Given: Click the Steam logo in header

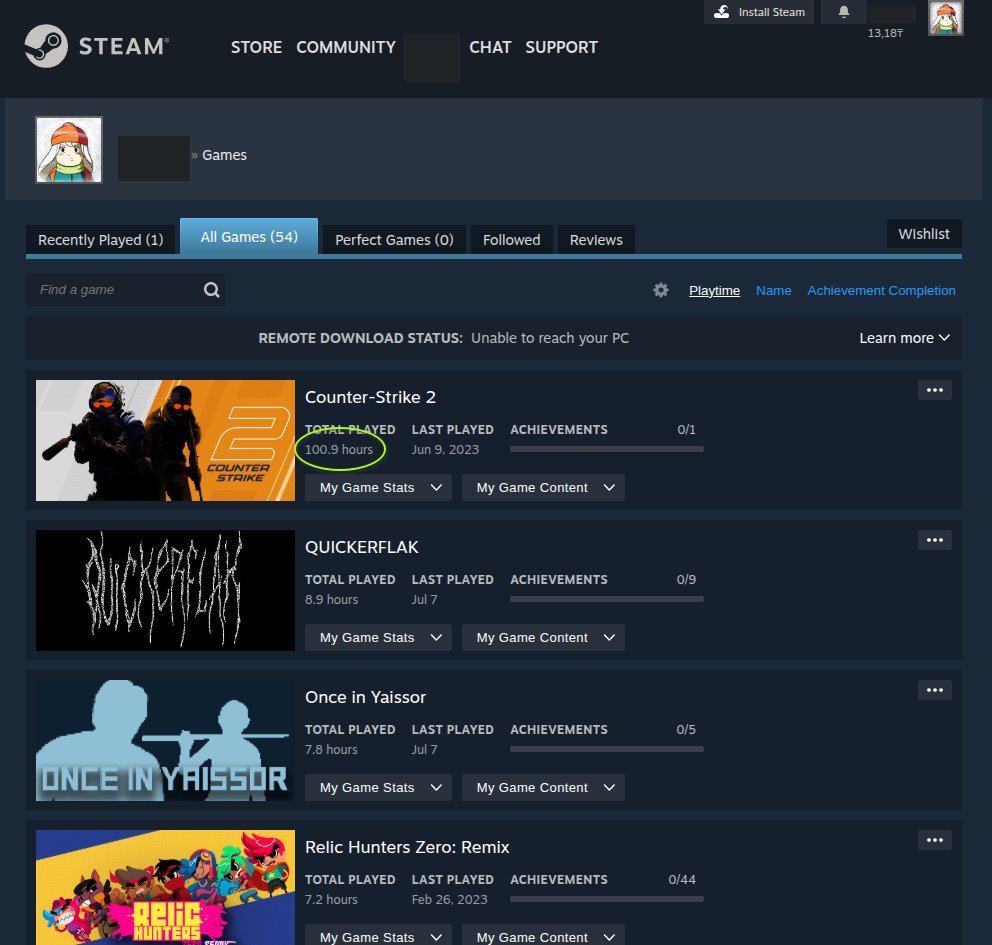Looking at the screenshot, I should coord(96,46).
